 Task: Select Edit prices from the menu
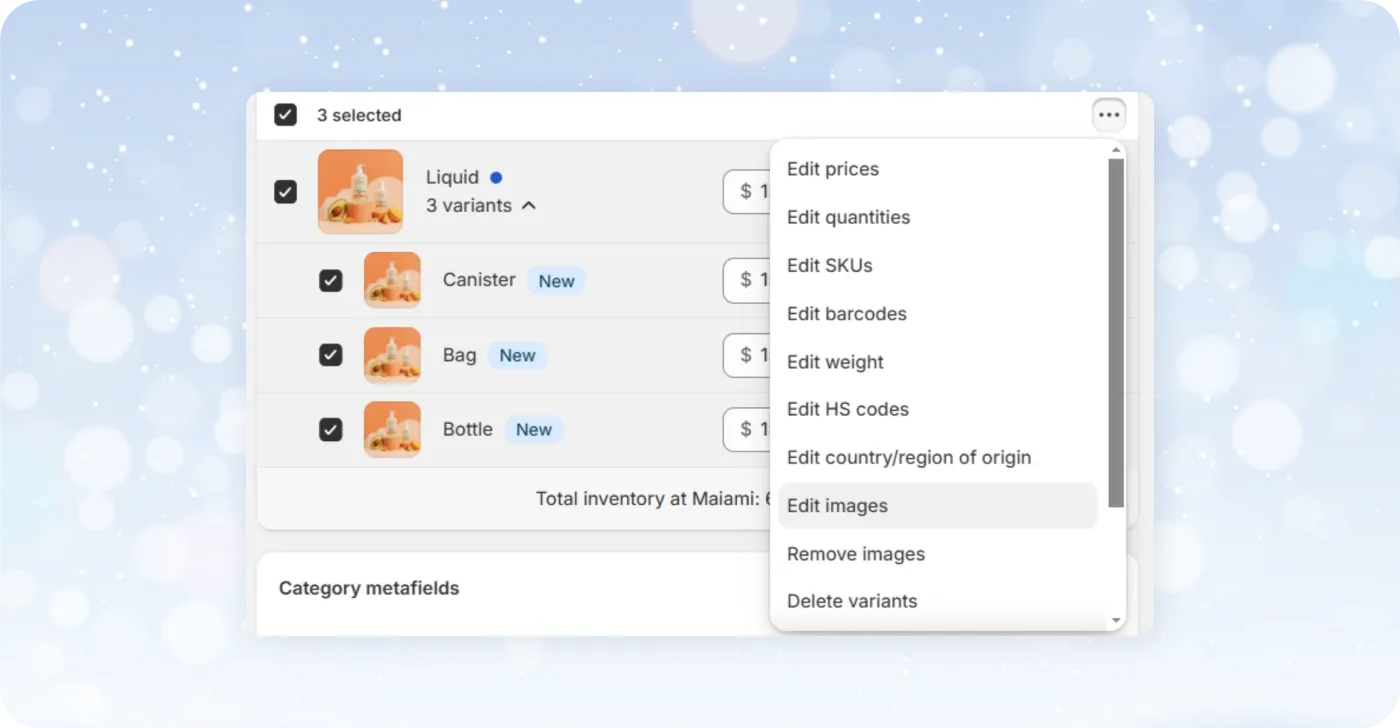click(832, 169)
